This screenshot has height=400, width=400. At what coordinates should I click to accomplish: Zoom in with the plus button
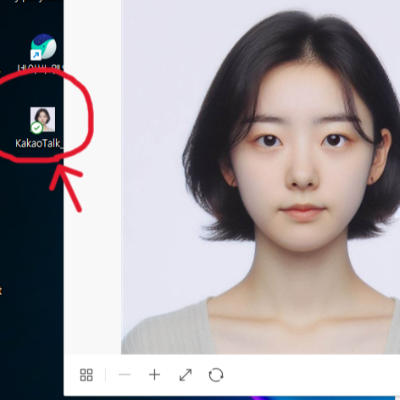click(154, 375)
